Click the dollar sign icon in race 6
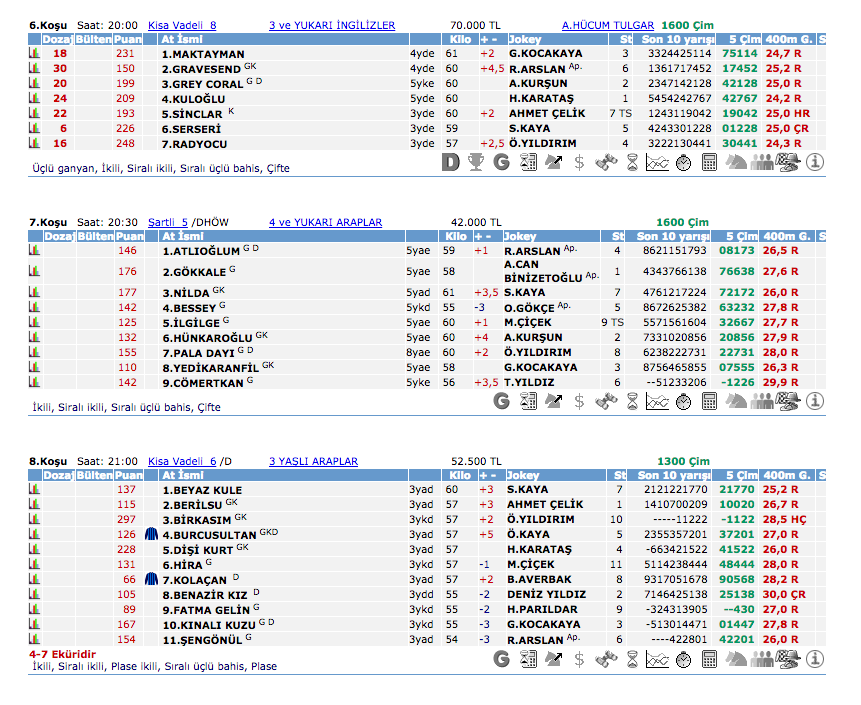This screenshot has height=705, width=861. click(x=579, y=162)
